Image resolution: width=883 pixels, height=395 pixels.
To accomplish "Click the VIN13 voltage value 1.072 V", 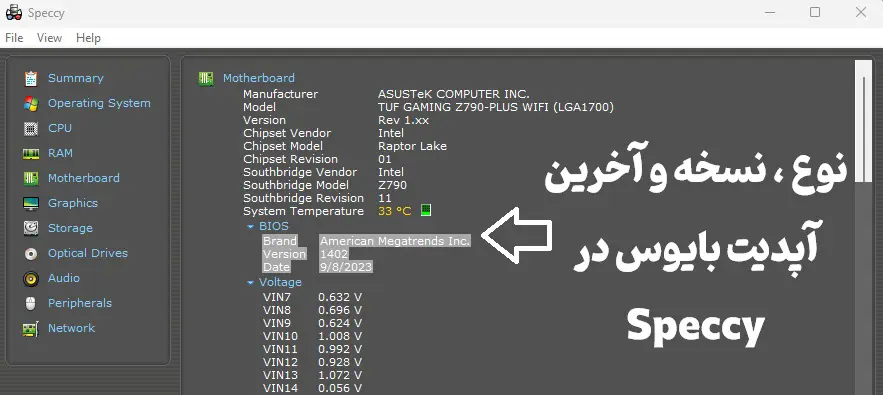I will pyautogui.click(x=340, y=375).
